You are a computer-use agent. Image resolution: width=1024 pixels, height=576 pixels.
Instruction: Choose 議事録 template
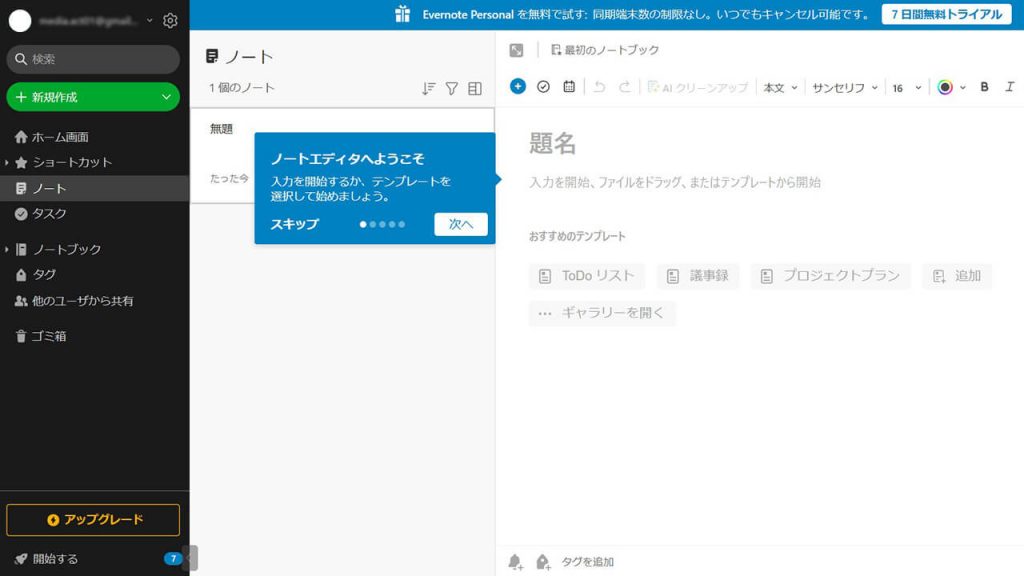click(x=697, y=276)
